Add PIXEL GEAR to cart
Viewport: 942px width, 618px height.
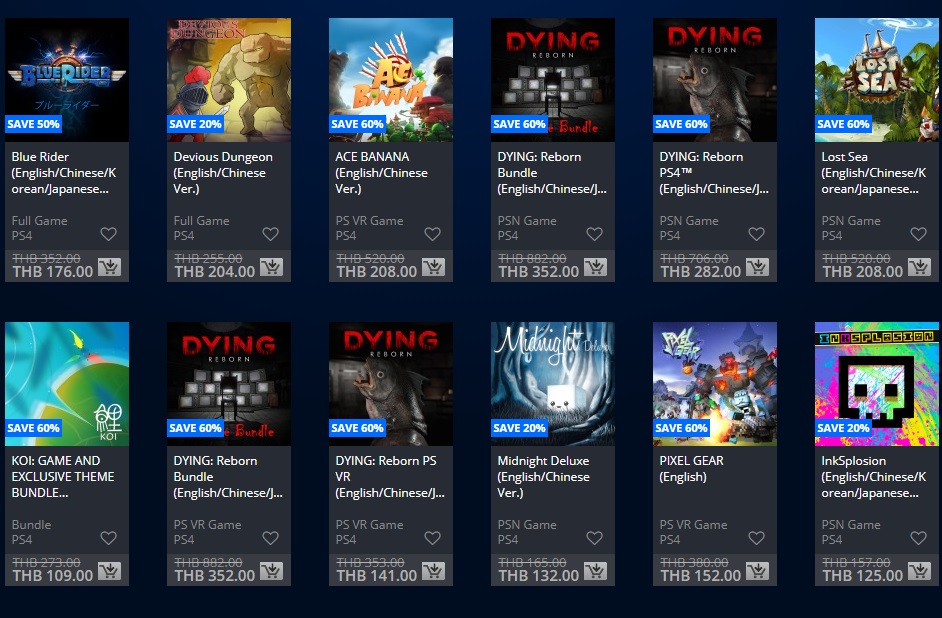[x=758, y=571]
